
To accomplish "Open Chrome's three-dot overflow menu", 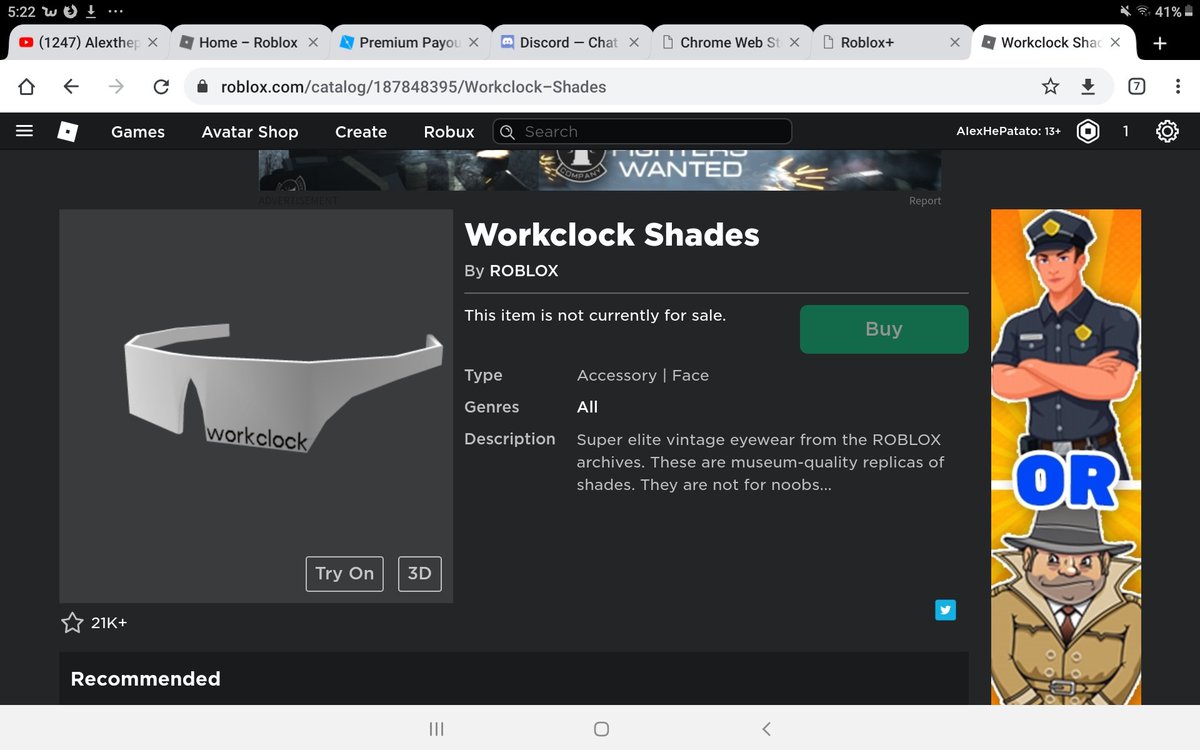I will pyautogui.click(x=1179, y=87).
